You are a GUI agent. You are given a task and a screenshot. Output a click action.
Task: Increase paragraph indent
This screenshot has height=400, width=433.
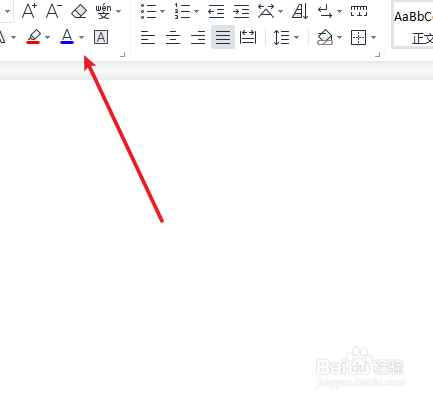click(241, 11)
